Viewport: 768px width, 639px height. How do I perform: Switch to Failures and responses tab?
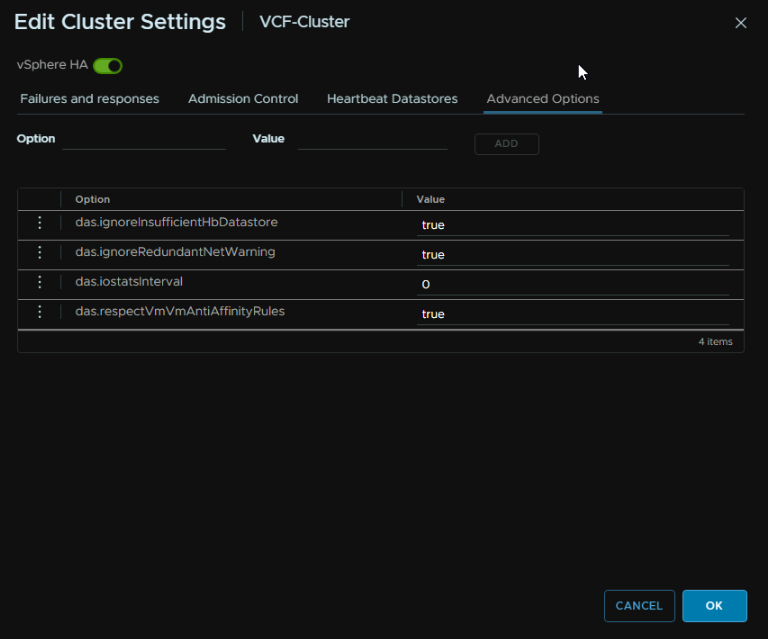[x=90, y=99]
